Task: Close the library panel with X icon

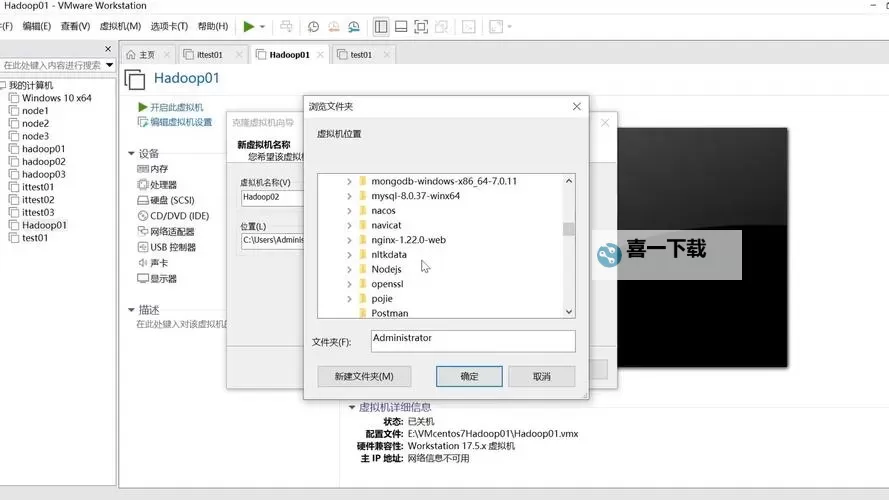Action: [109, 48]
